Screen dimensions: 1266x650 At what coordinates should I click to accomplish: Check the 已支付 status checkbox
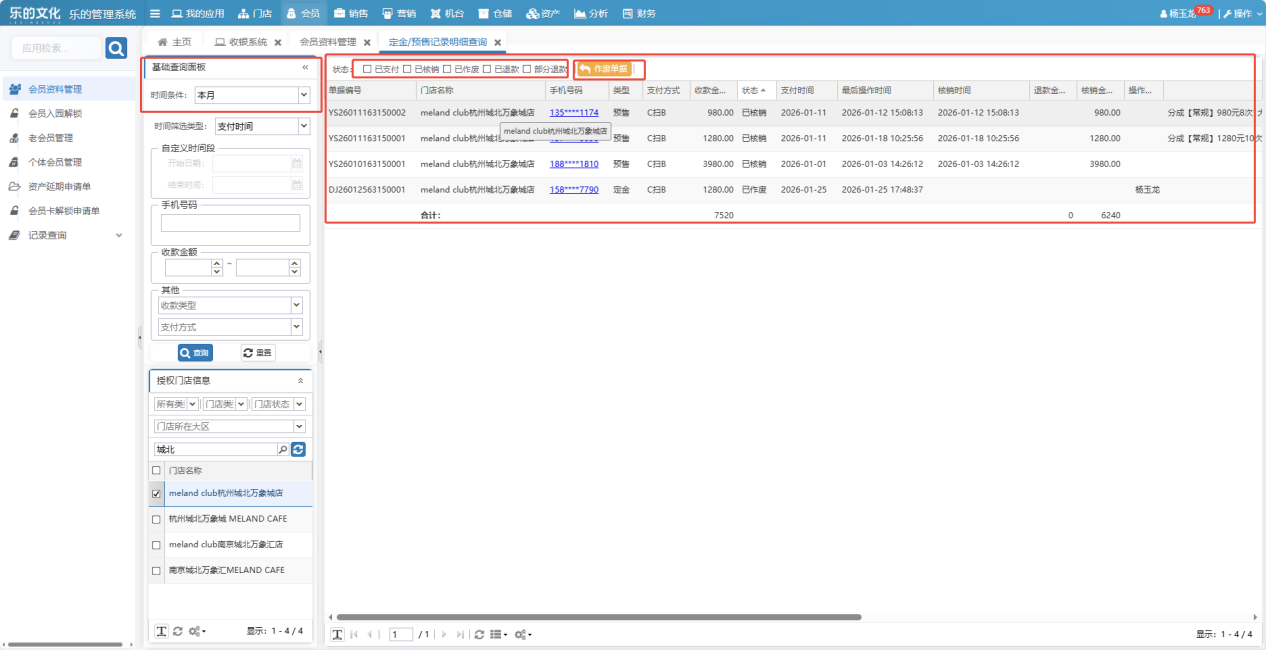point(367,69)
